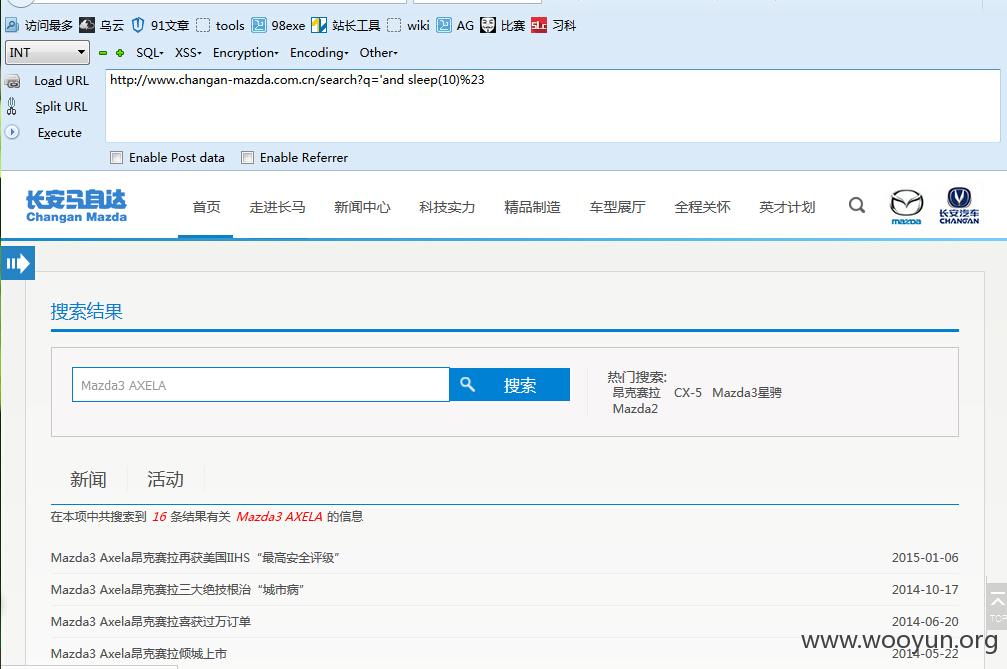Open the 比赛 bookmark mask icon

point(488,25)
